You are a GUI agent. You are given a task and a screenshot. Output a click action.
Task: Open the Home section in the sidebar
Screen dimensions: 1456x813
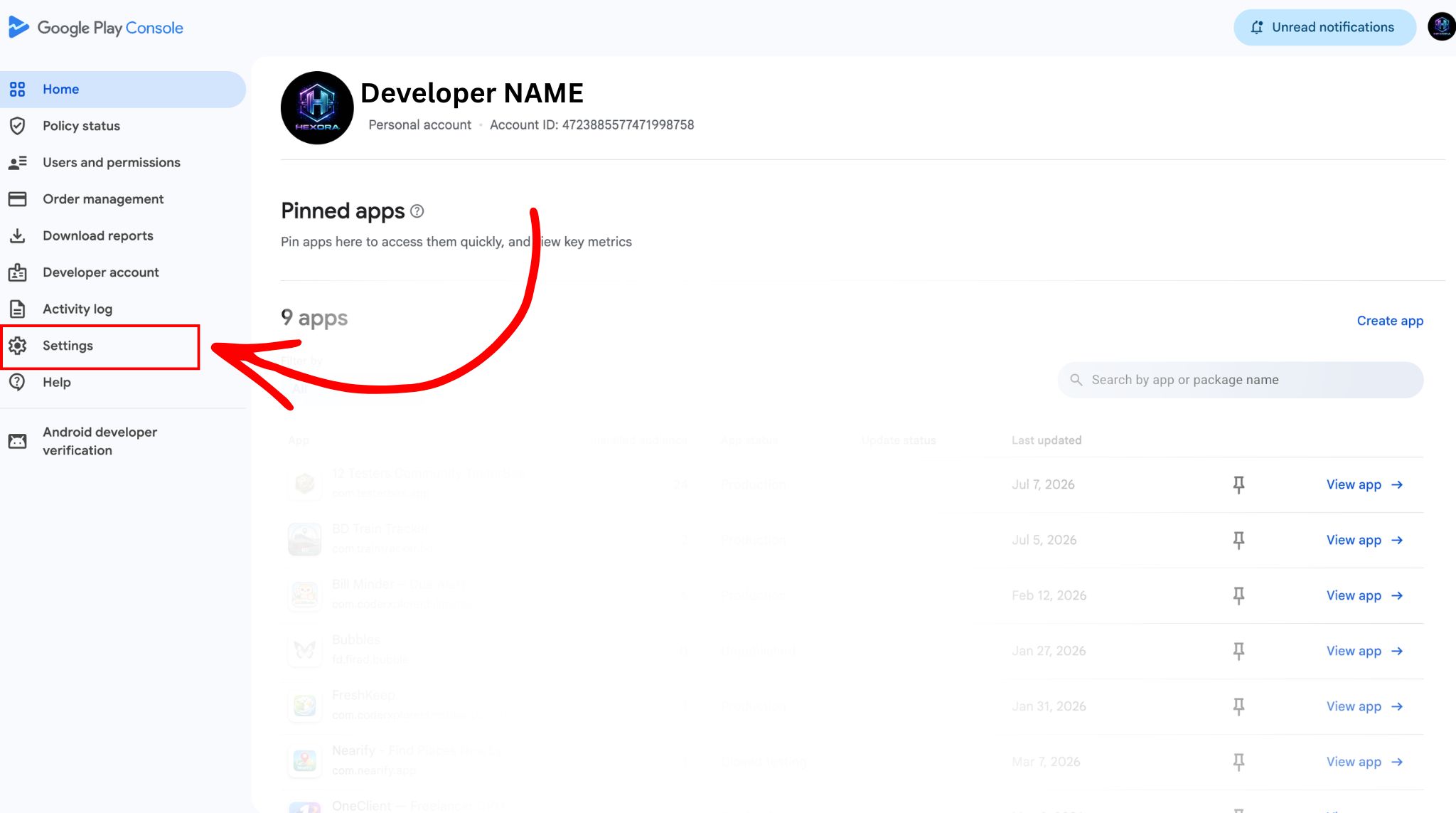(123, 89)
